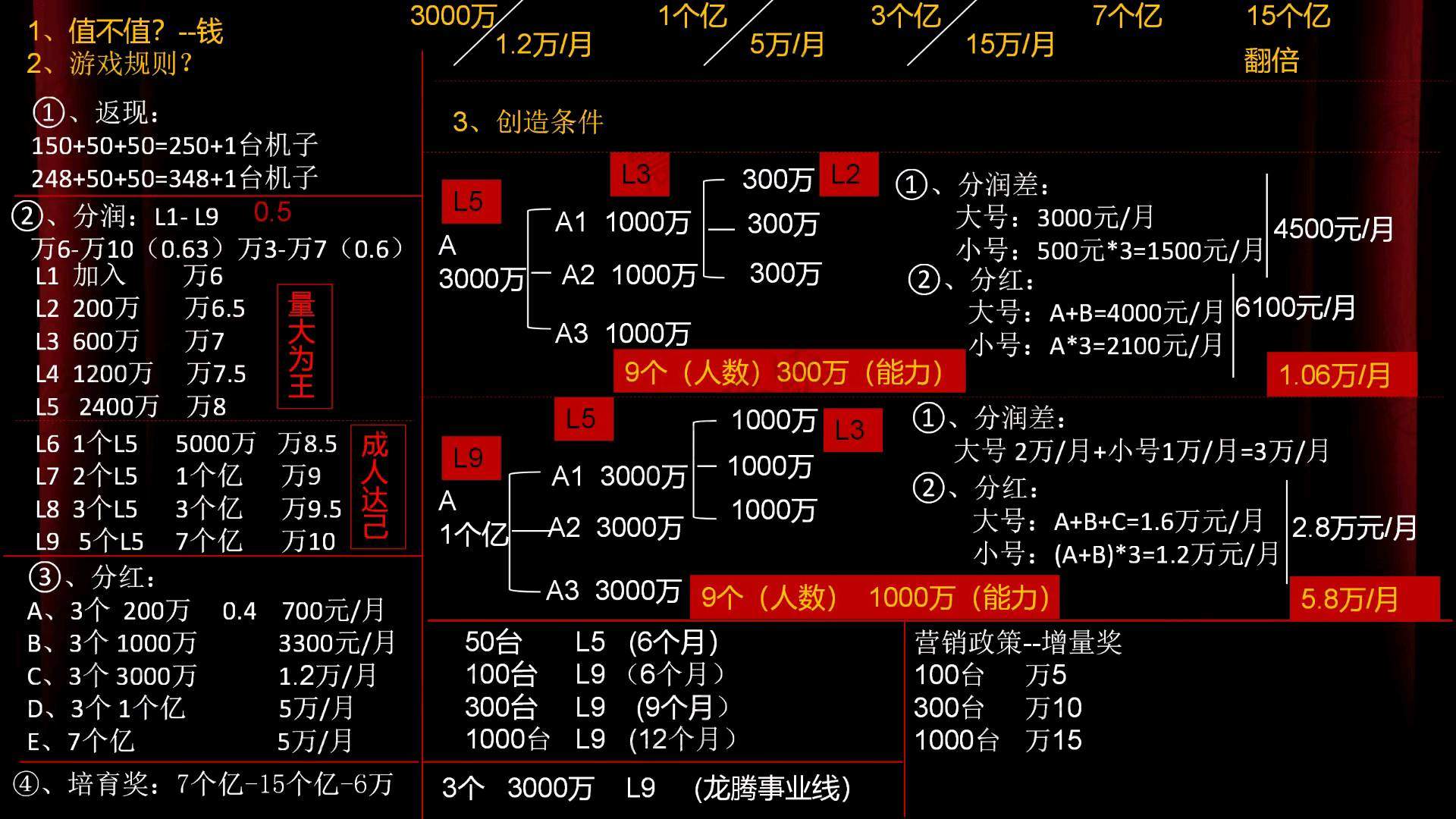Select the vertical 量大为王 red-outlined box

pos(303,346)
